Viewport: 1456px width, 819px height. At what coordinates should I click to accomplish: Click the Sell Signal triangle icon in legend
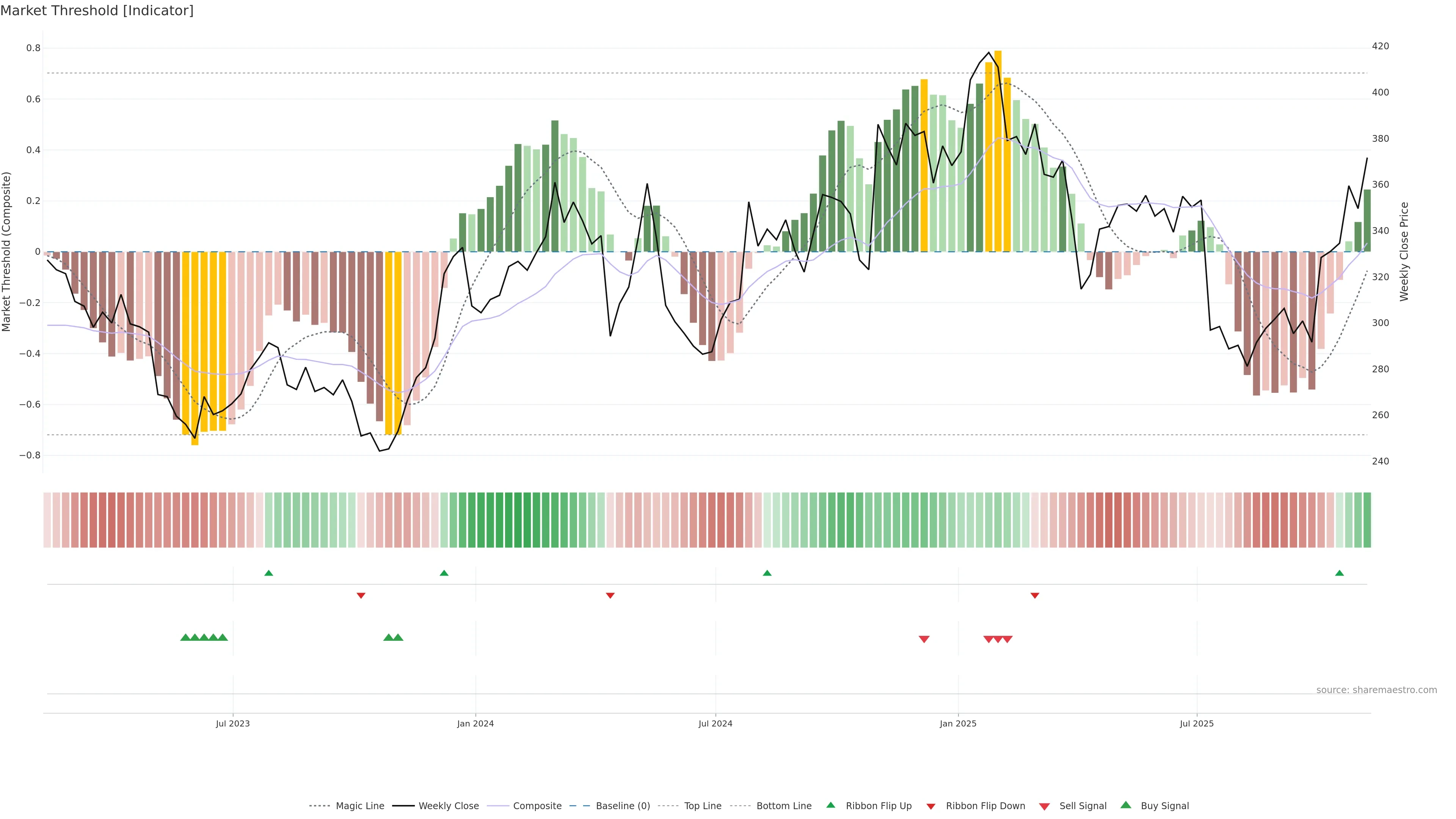click(x=1044, y=806)
